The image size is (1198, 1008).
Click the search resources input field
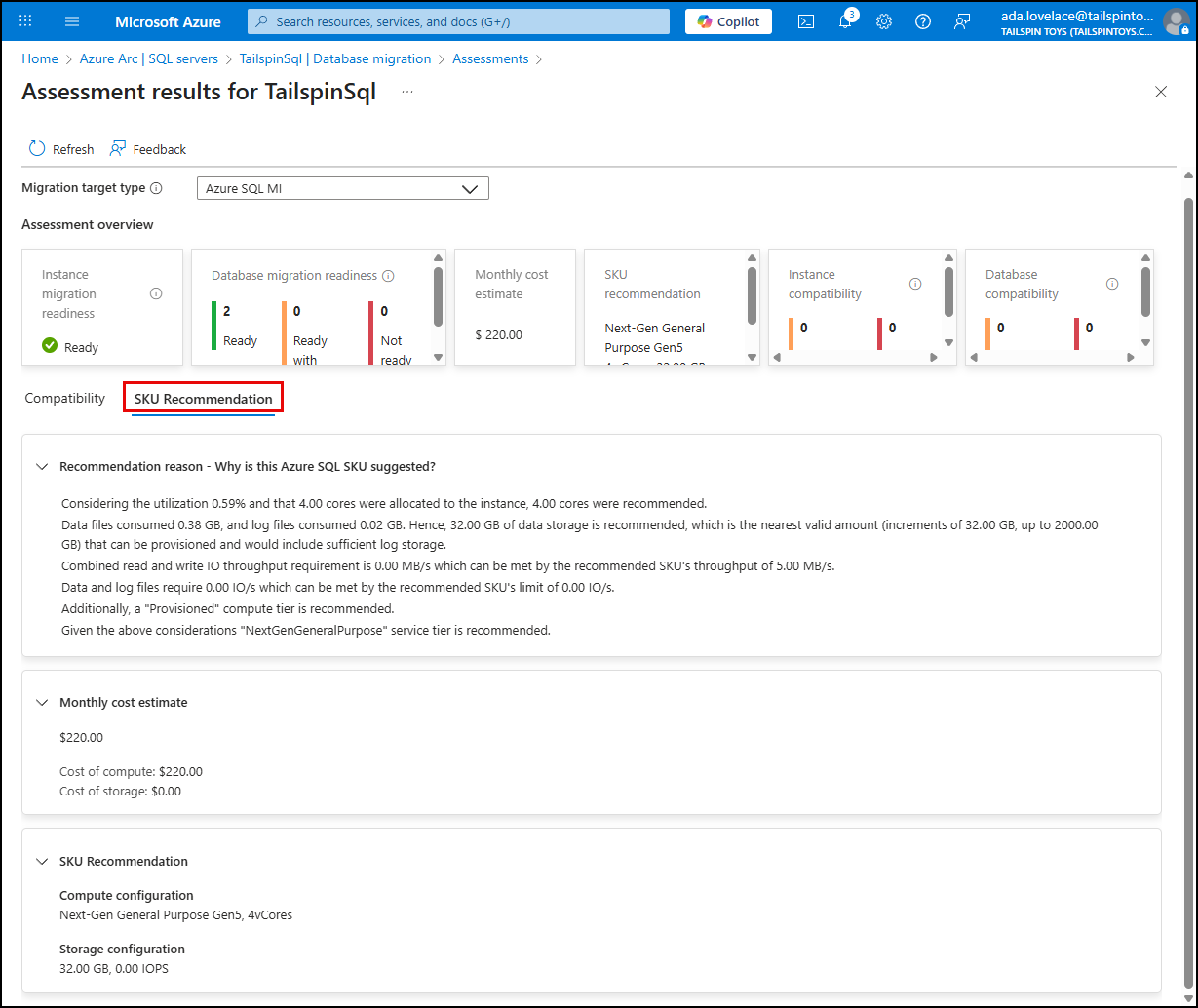click(x=458, y=20)
